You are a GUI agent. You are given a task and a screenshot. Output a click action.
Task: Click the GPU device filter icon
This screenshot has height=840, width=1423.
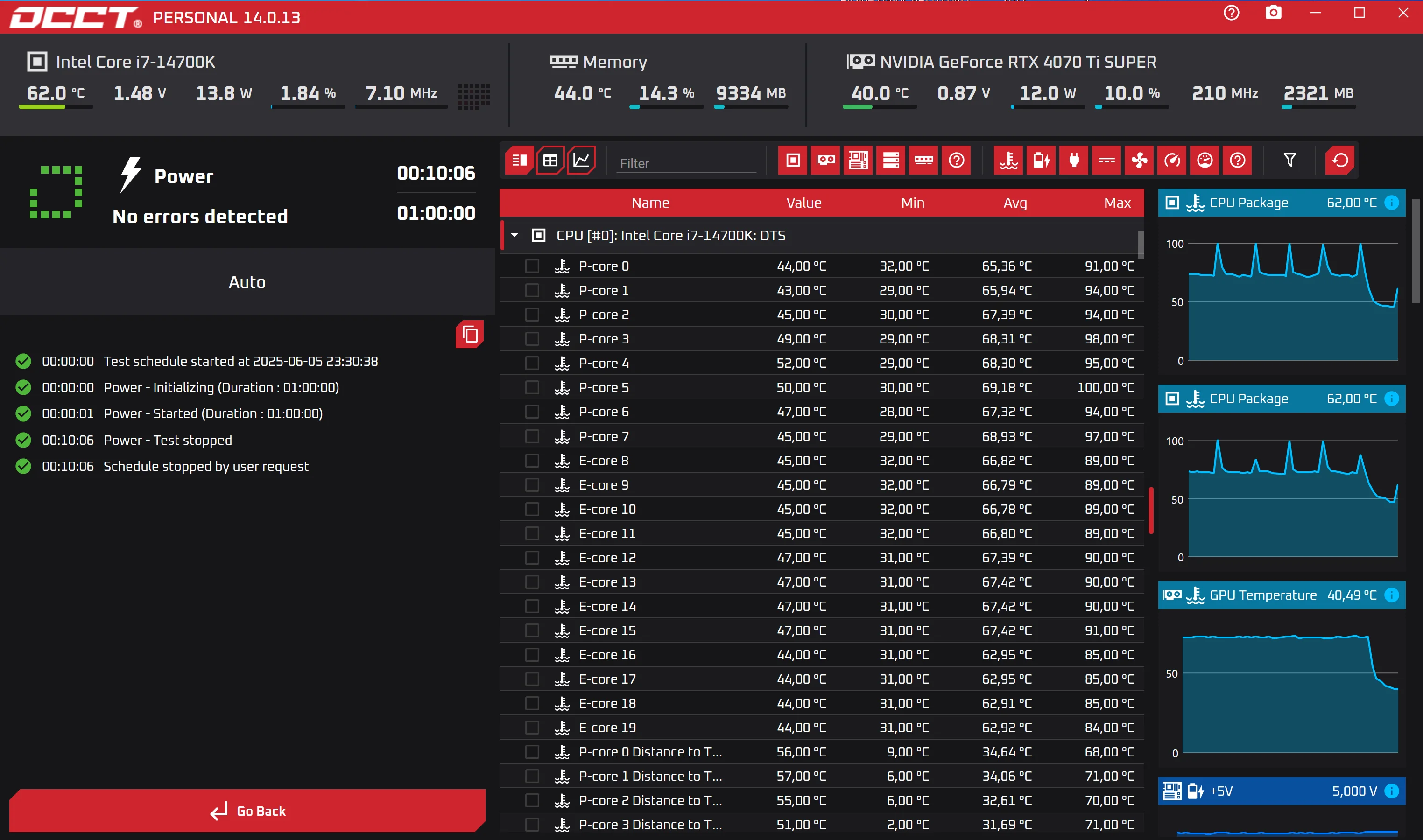[825, 161]
